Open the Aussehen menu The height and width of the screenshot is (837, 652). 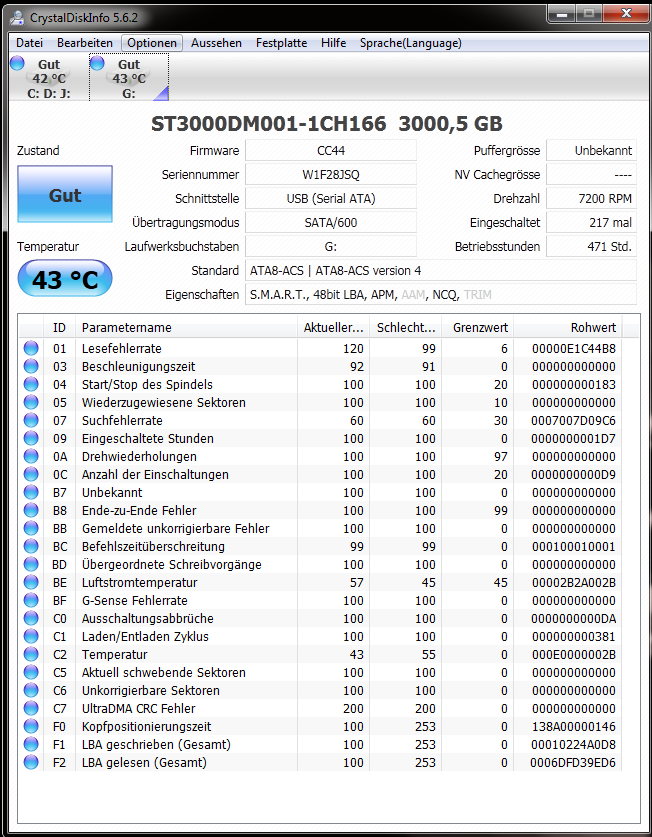point(216,43)
